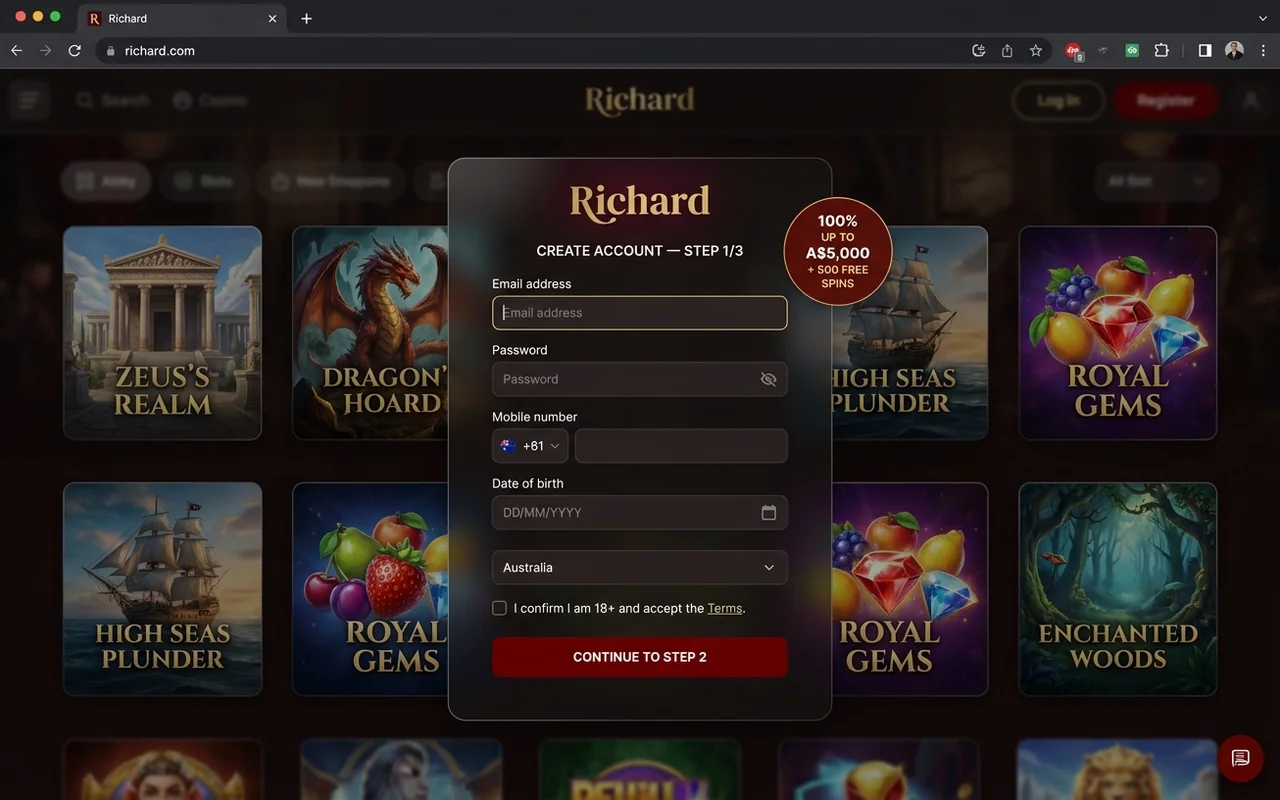Open the provider filter dropdown at right
The width and height of the screenshot is (1280, 800).
point(1157,181)
